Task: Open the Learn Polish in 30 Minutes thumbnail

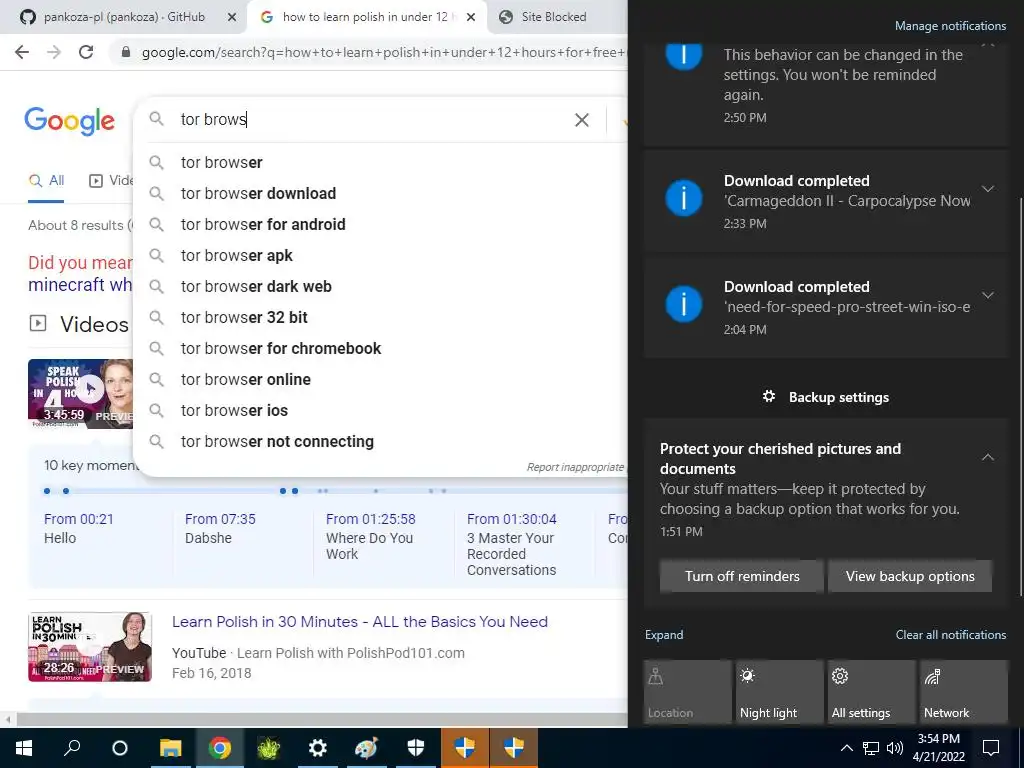Action: click(x=90, y=647)
